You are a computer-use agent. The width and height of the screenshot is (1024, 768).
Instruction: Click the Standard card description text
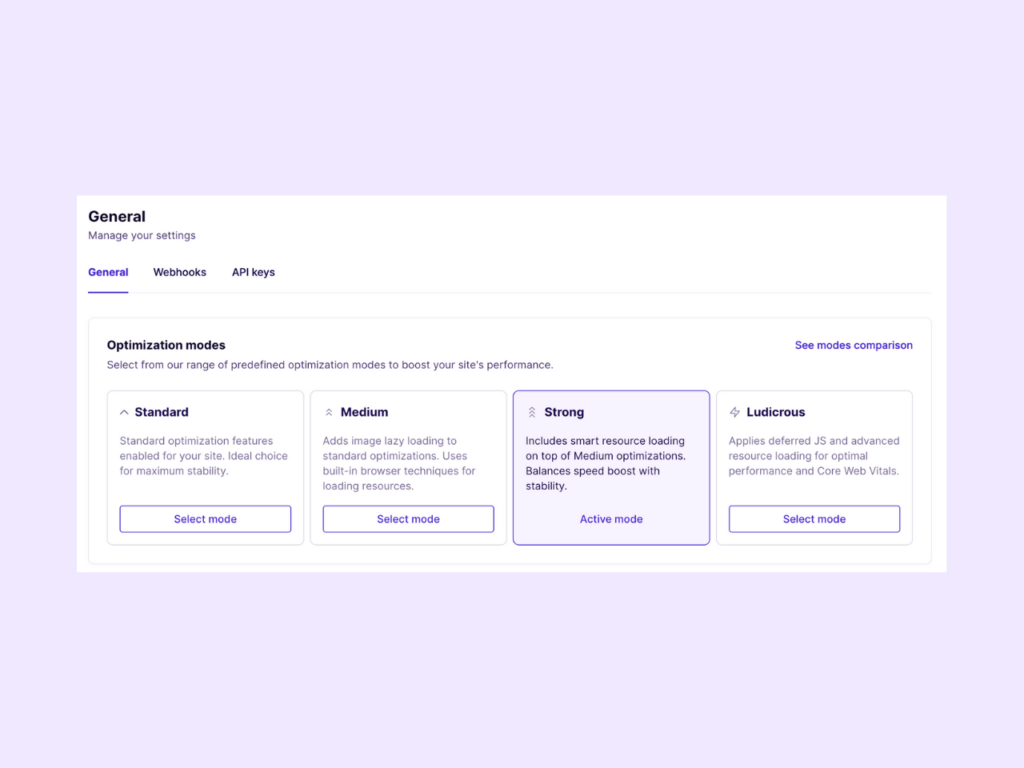pyautogui.click(x=204, y=456)
